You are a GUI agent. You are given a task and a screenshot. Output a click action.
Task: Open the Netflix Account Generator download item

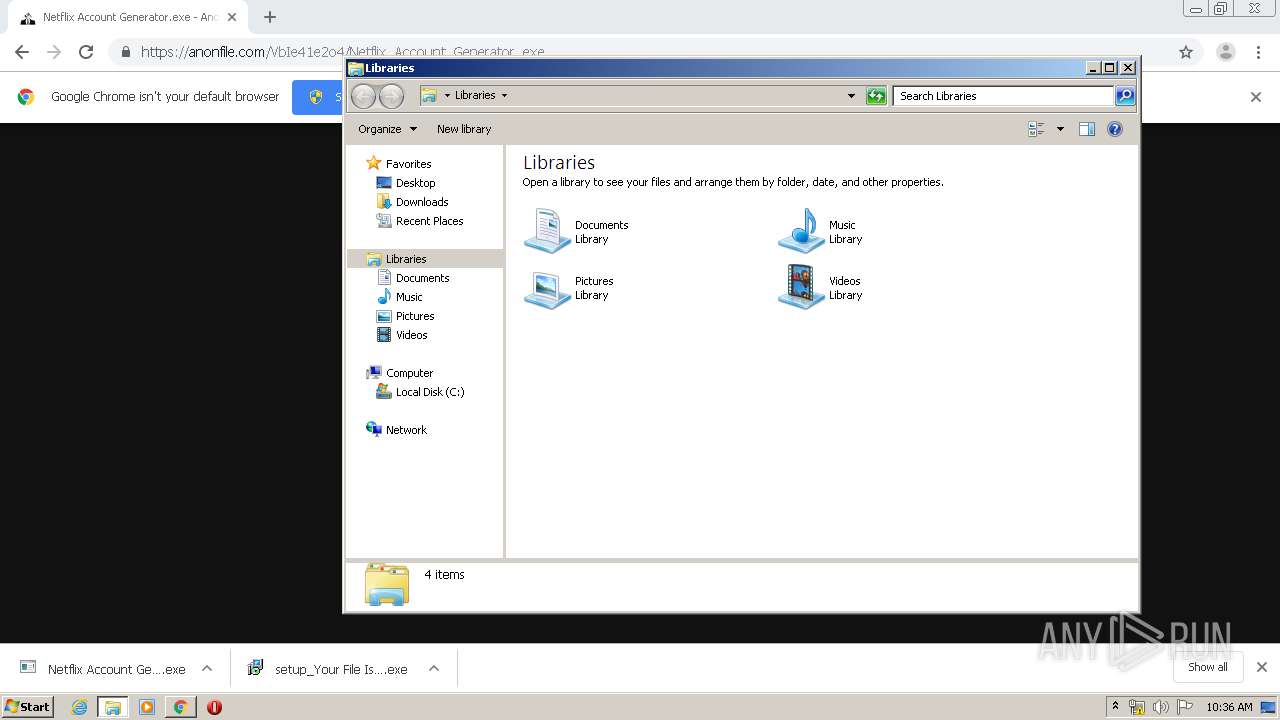(102, 669)
